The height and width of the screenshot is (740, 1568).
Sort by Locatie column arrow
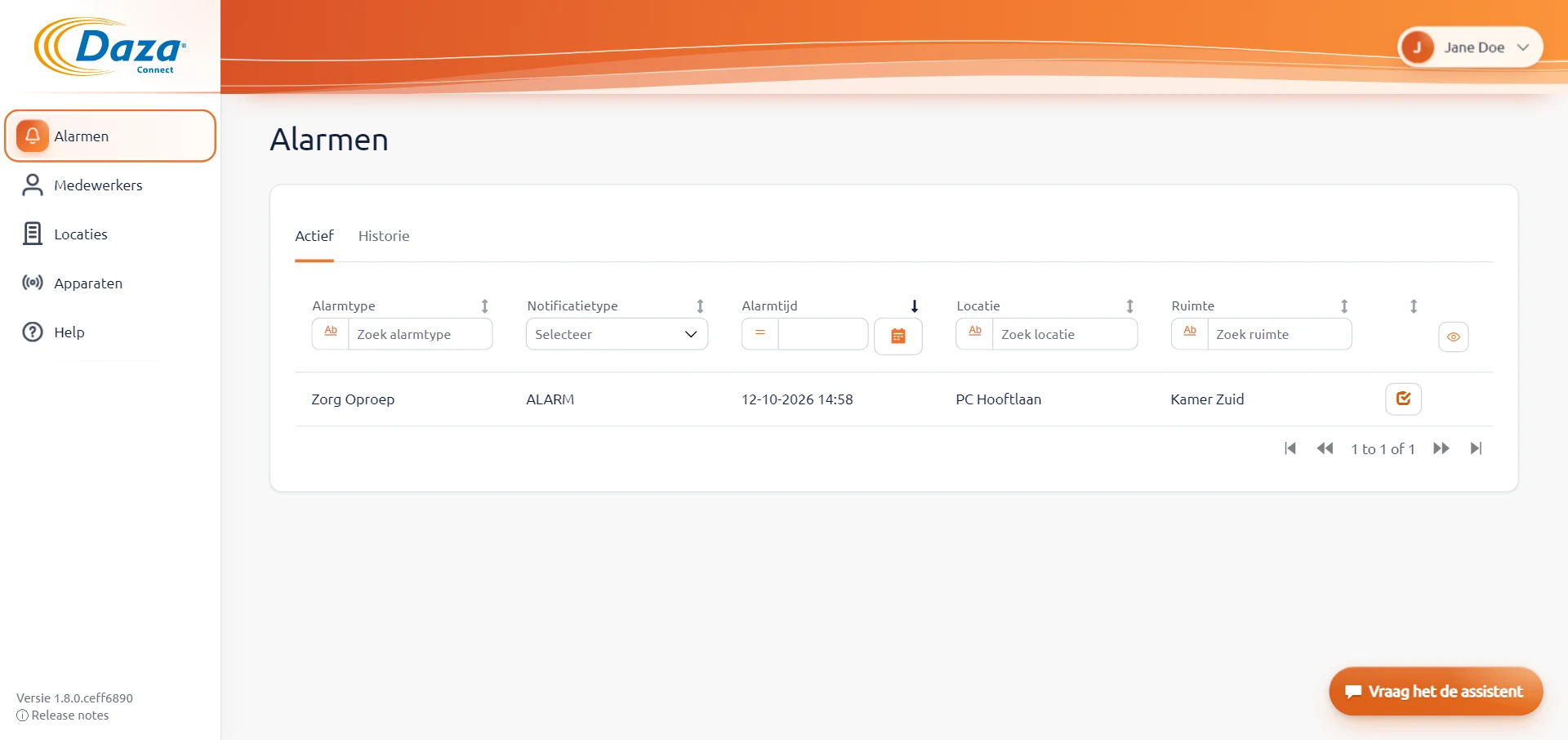1130,306
